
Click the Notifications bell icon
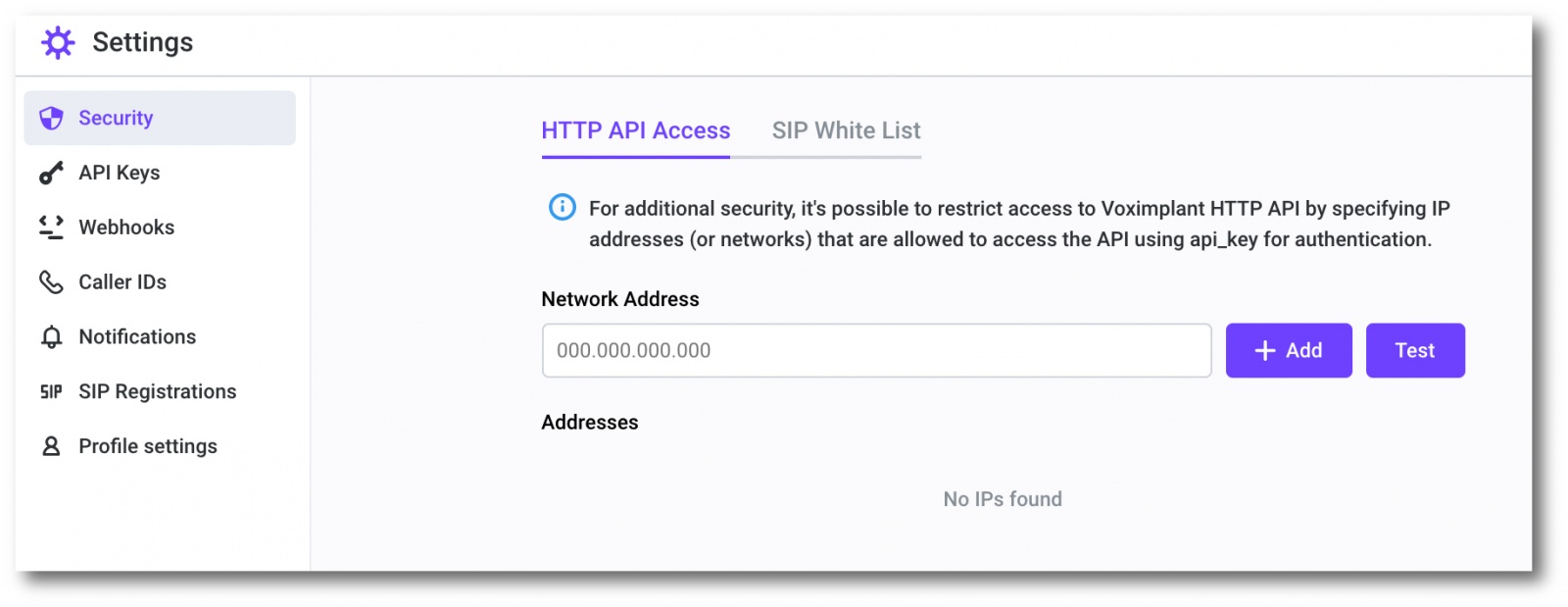pos(51,337)
